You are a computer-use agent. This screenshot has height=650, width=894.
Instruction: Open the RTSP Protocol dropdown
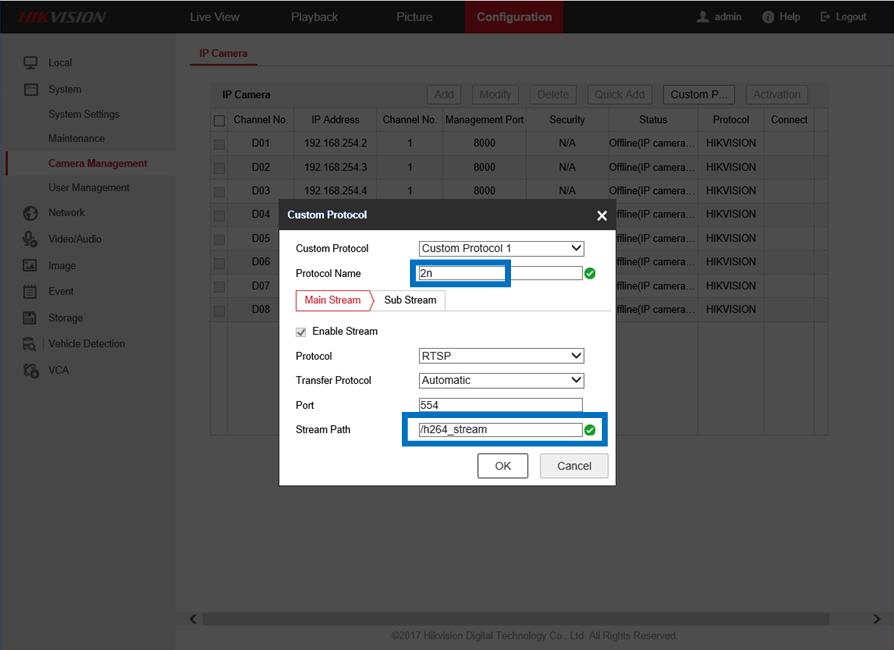[501, 356]
